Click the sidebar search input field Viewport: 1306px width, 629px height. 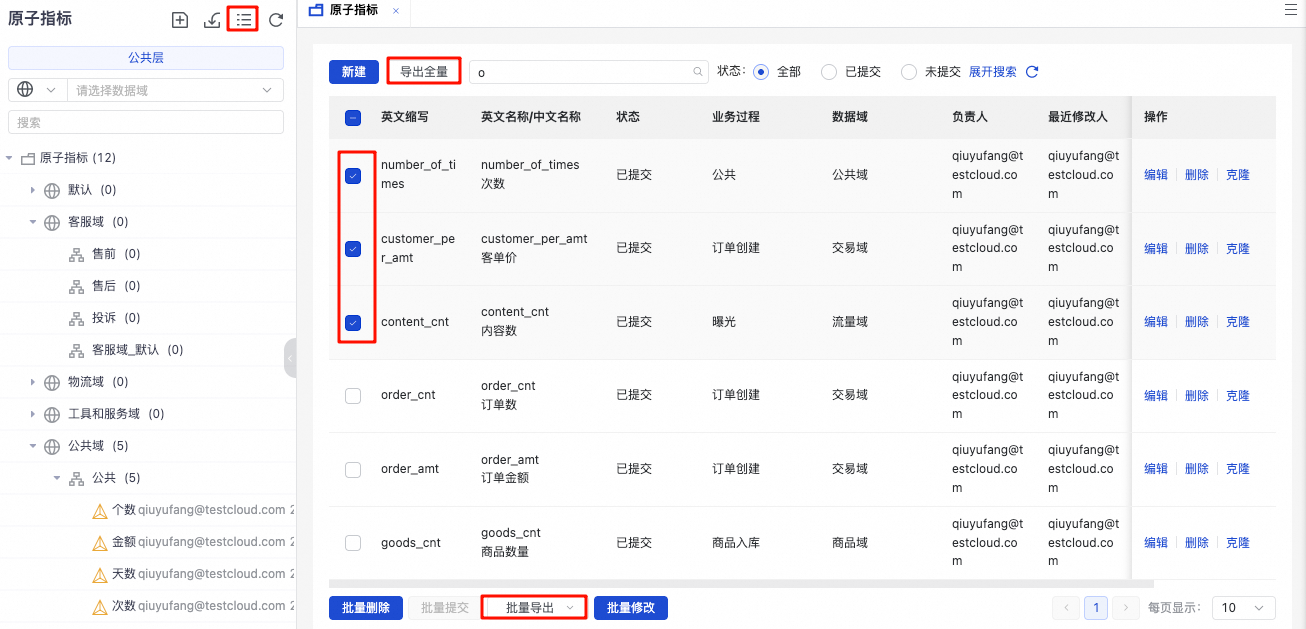[x=145, y=121]
